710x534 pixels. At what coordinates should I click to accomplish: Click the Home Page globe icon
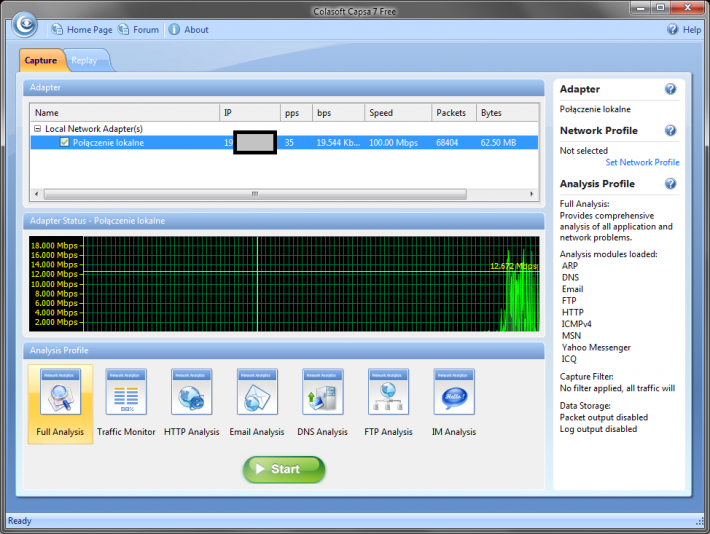pyautogui.click(x=57, y=30)
